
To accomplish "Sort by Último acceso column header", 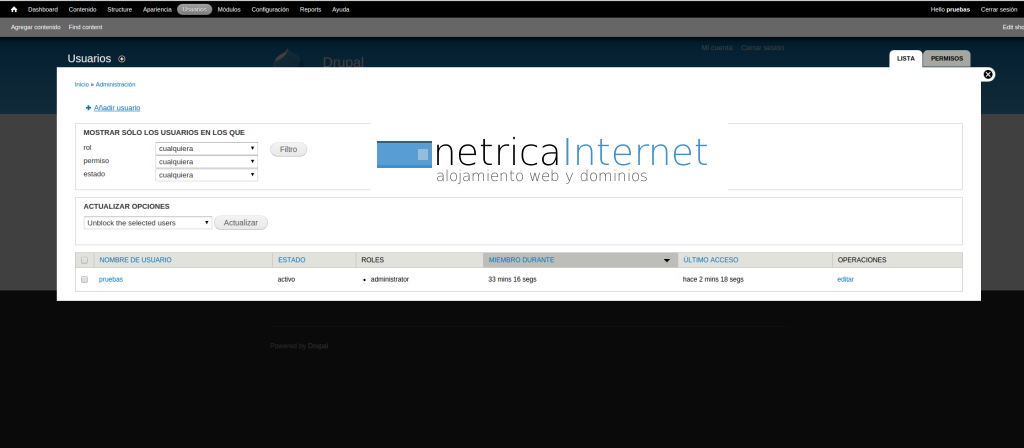I will click(711, 260).
